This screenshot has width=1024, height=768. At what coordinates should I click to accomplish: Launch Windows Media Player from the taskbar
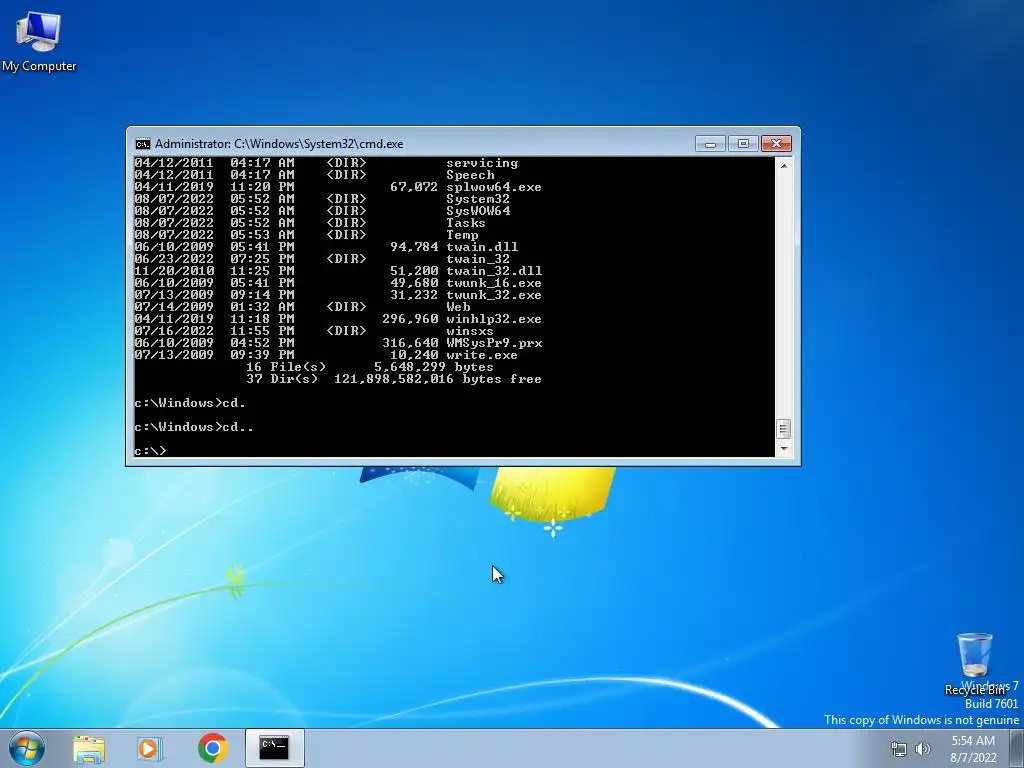149,748
